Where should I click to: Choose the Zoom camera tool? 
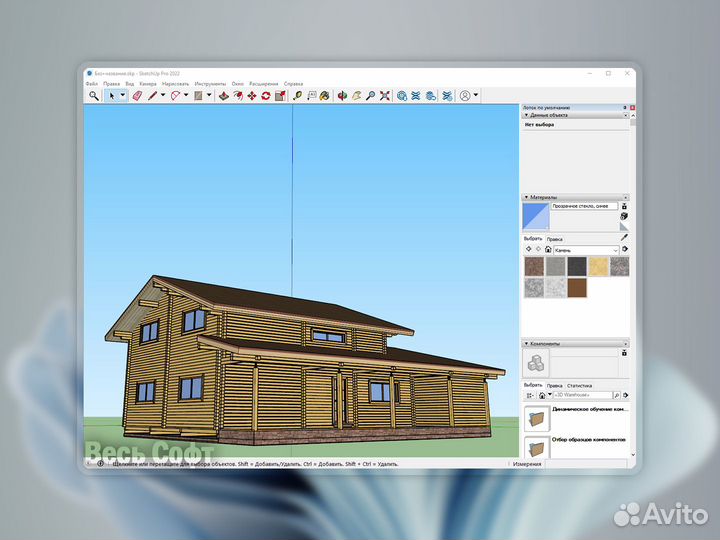pos(371,96)
